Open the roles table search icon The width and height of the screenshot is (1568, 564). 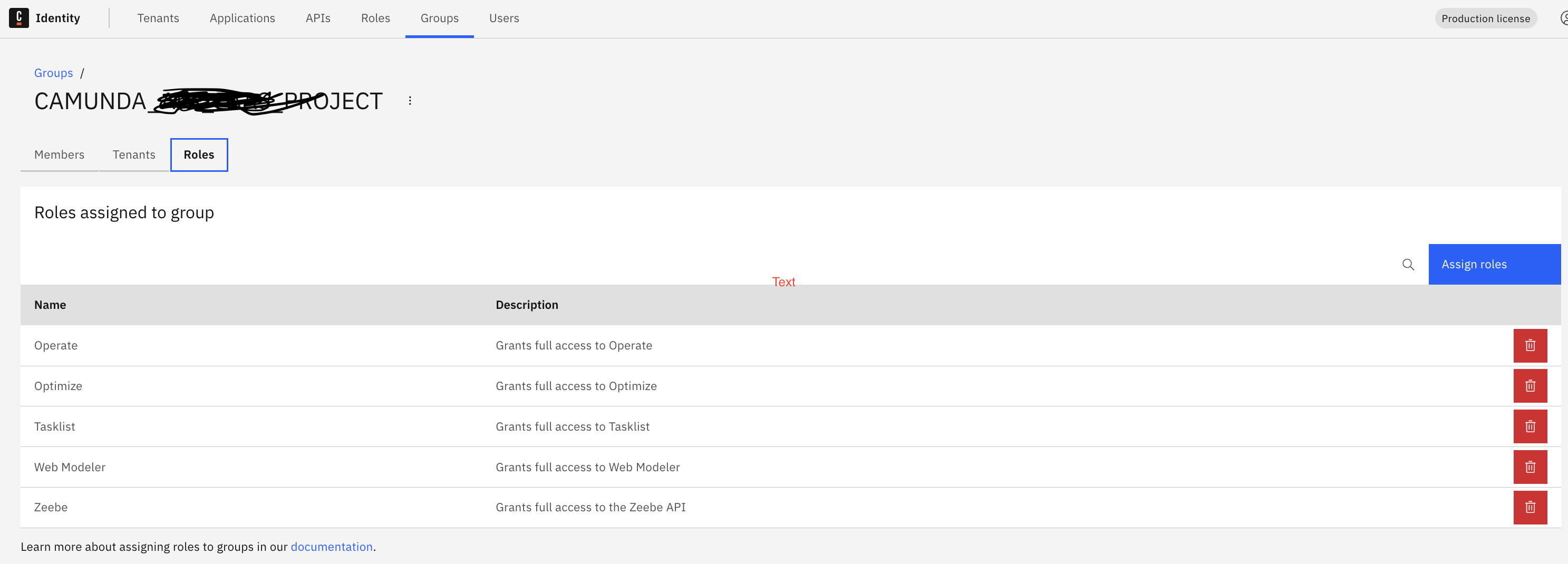point(1408,265)
